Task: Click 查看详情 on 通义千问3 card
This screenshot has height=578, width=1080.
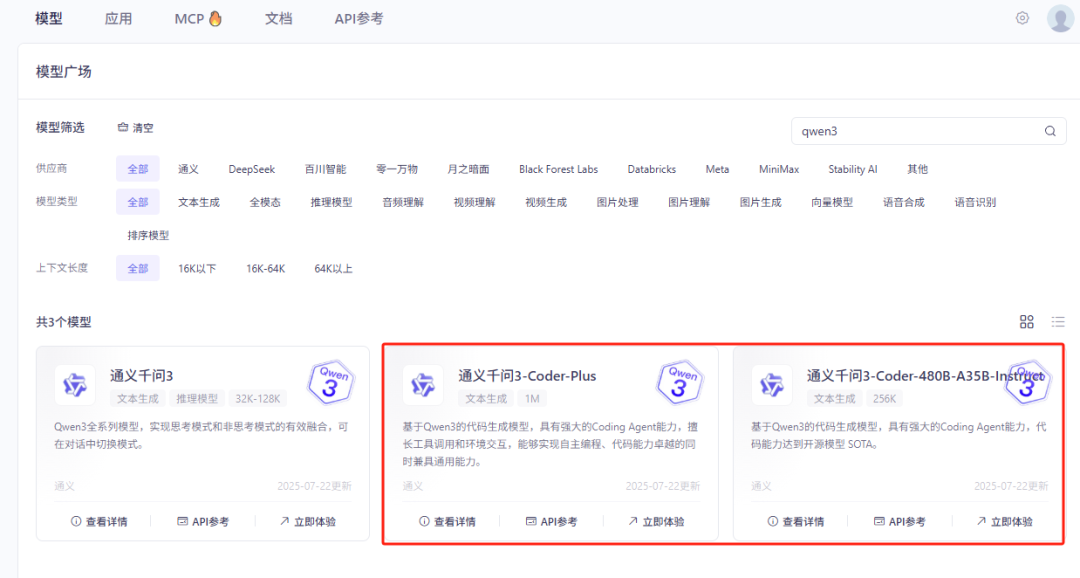Action: (99, 522)
